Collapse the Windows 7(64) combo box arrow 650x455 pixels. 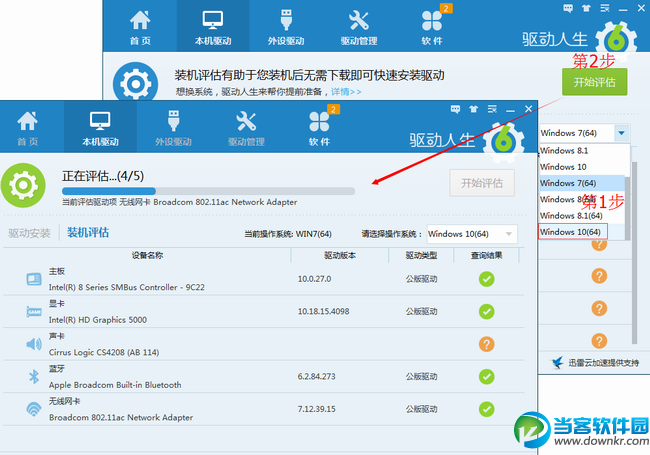622,133
